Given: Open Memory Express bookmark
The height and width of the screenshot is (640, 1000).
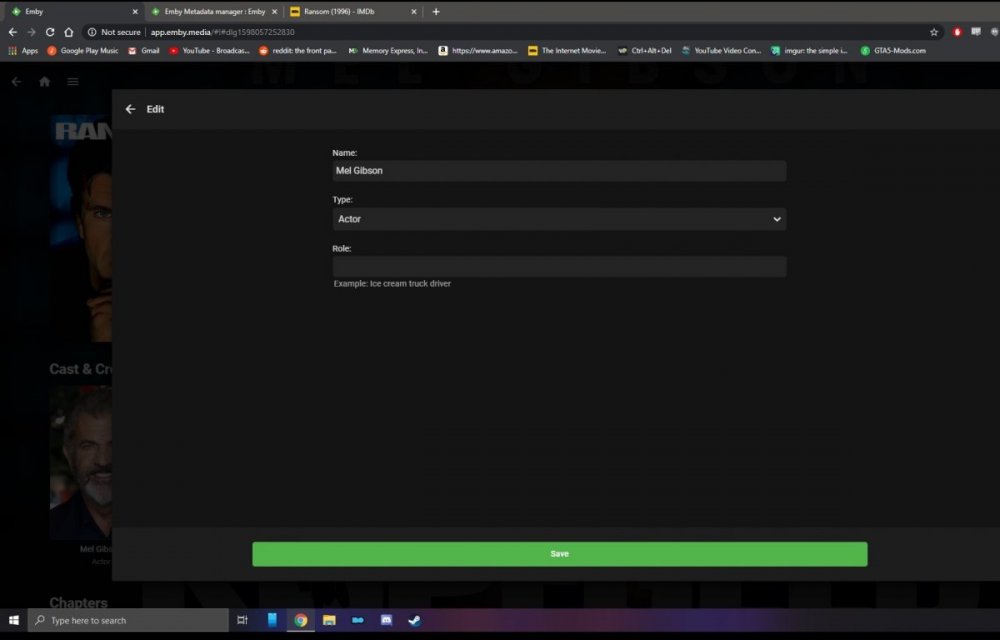Looking at the screenshot, I should click(388, 50).
